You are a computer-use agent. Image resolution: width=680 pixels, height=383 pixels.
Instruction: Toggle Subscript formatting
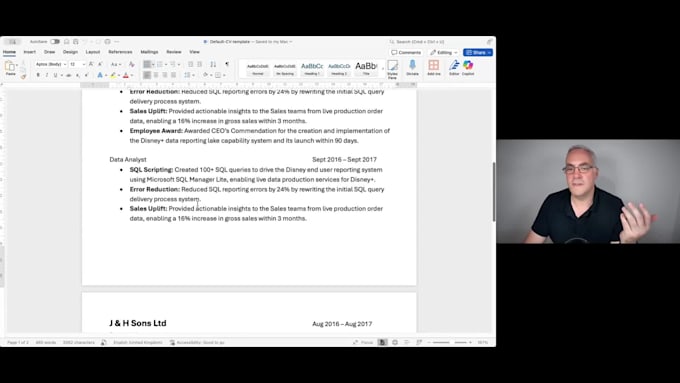[78, 75]
